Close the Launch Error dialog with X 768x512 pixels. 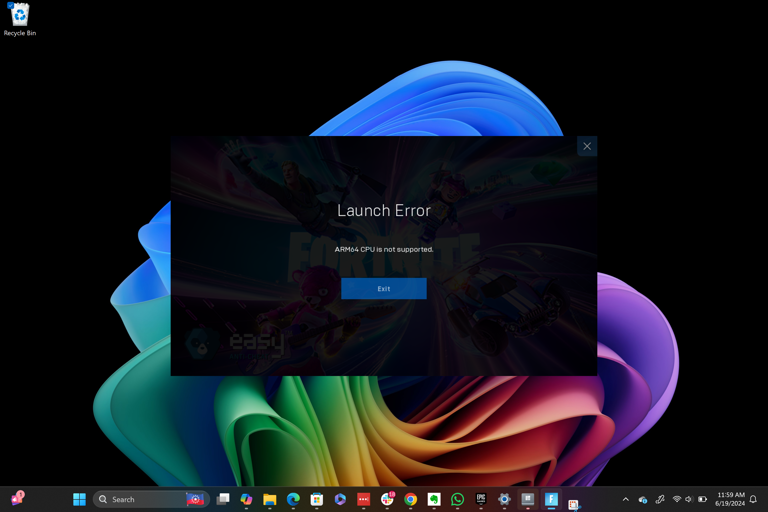pos(587,146)
